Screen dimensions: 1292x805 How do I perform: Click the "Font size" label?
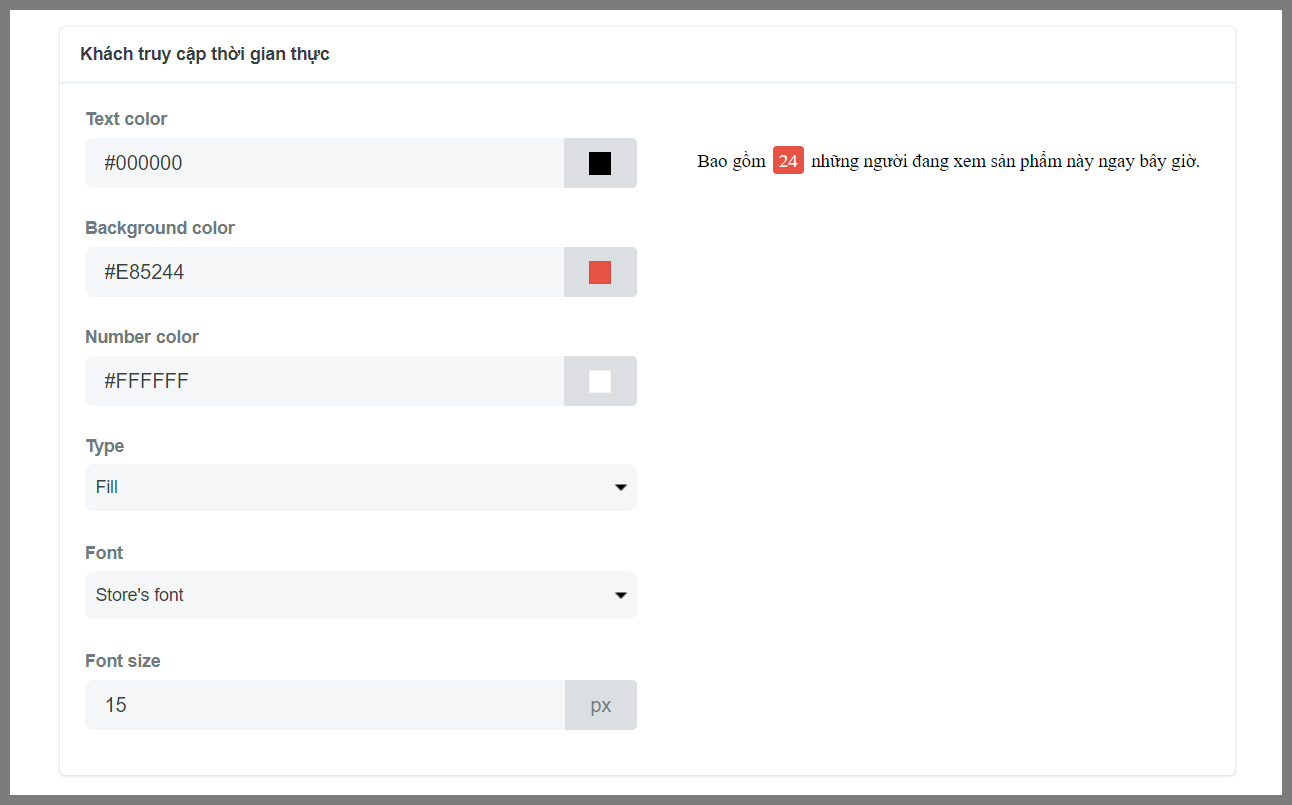point(123,661)
